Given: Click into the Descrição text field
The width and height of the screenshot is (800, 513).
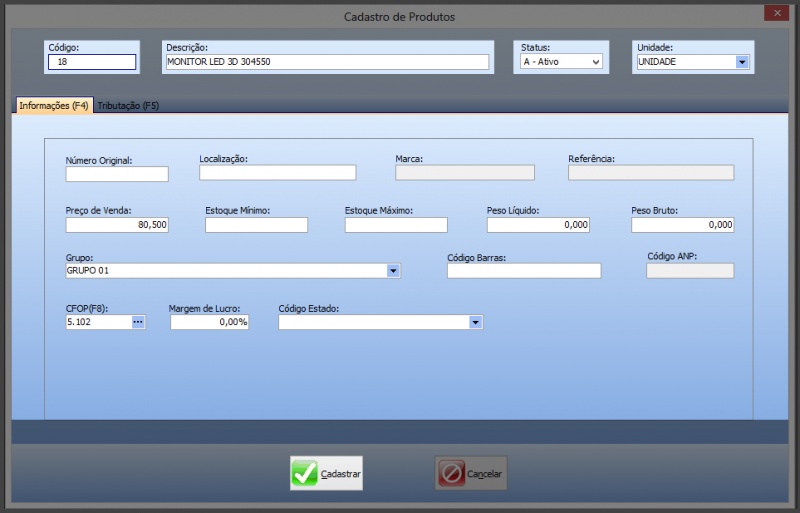Looking at the screenshot, I should coord(327,62).
